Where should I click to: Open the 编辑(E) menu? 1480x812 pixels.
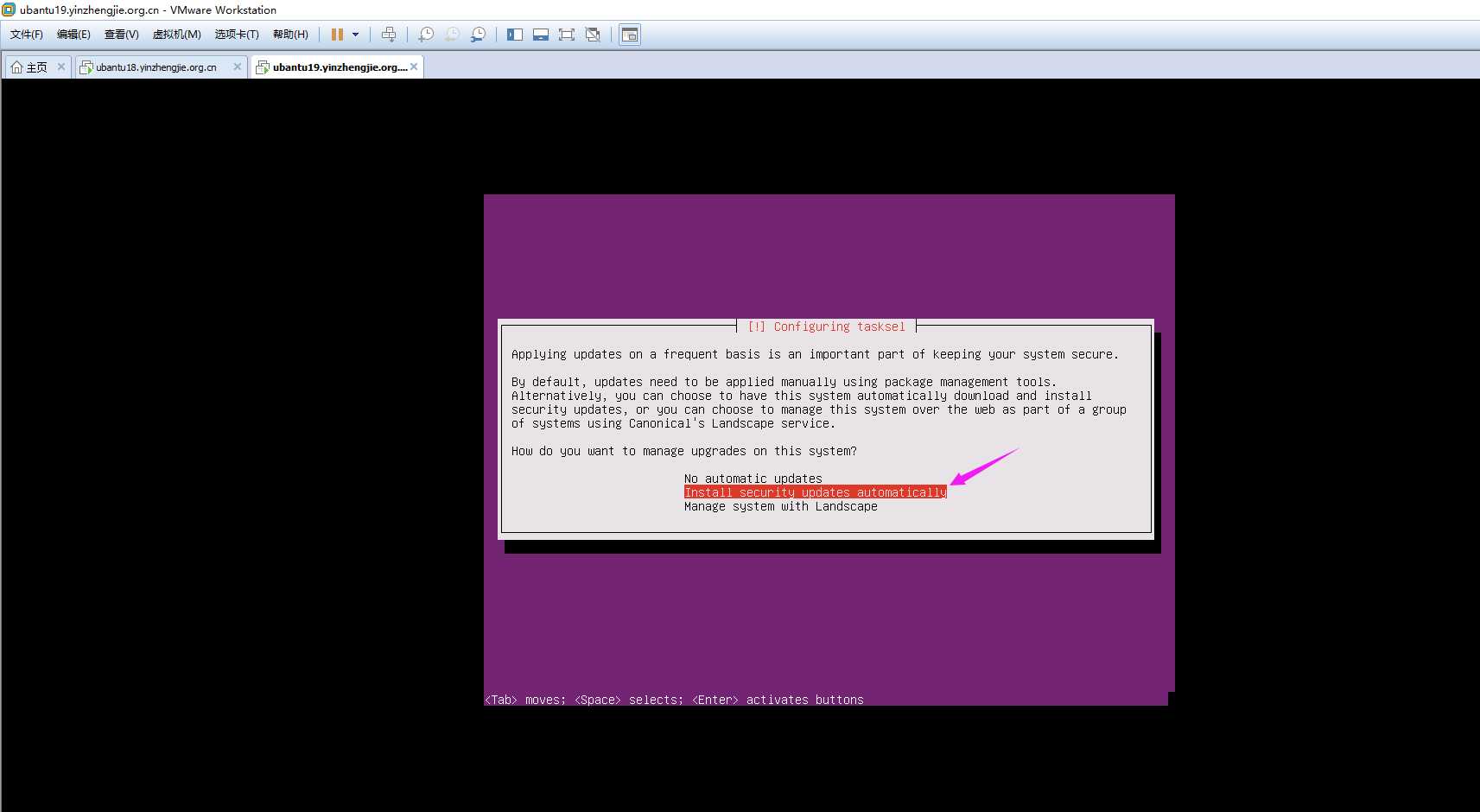(73, 35)
